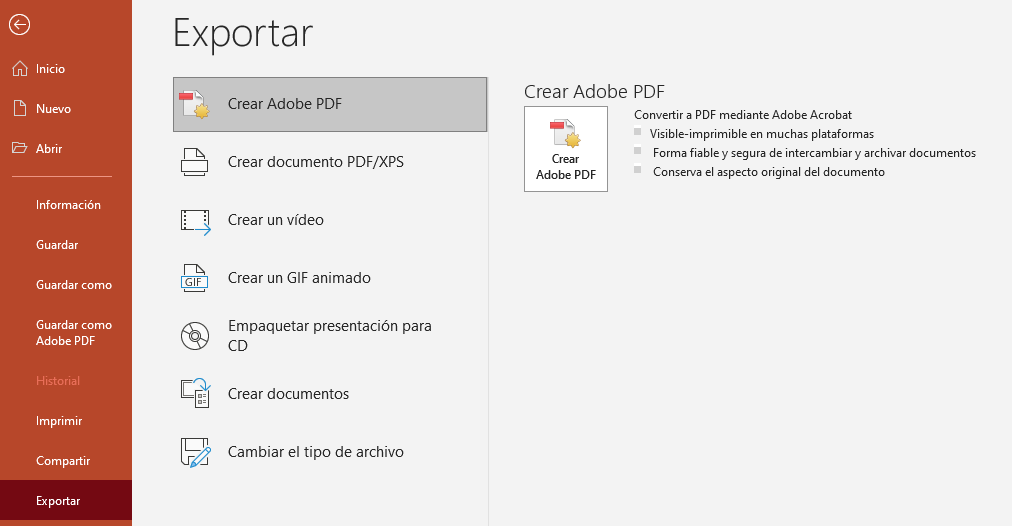Click the CD disc icon
The width and height of the screenshot is (1012, 526).
(x=194, y=336)
